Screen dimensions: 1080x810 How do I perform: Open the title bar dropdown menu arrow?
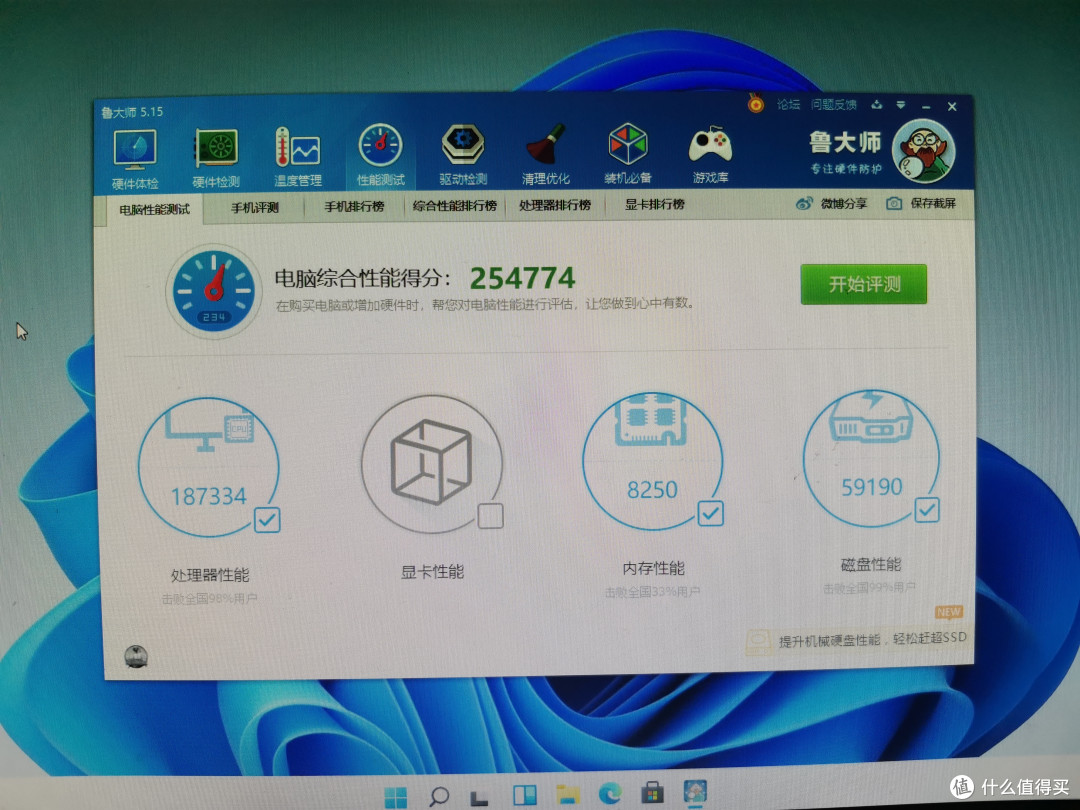click(900, 105)
